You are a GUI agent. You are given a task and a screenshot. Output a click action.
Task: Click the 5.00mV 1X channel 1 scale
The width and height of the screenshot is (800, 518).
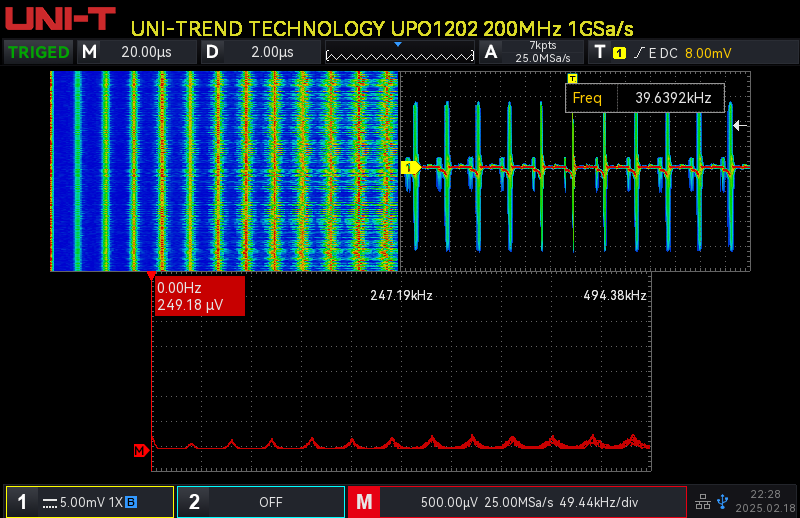[91, 503]
